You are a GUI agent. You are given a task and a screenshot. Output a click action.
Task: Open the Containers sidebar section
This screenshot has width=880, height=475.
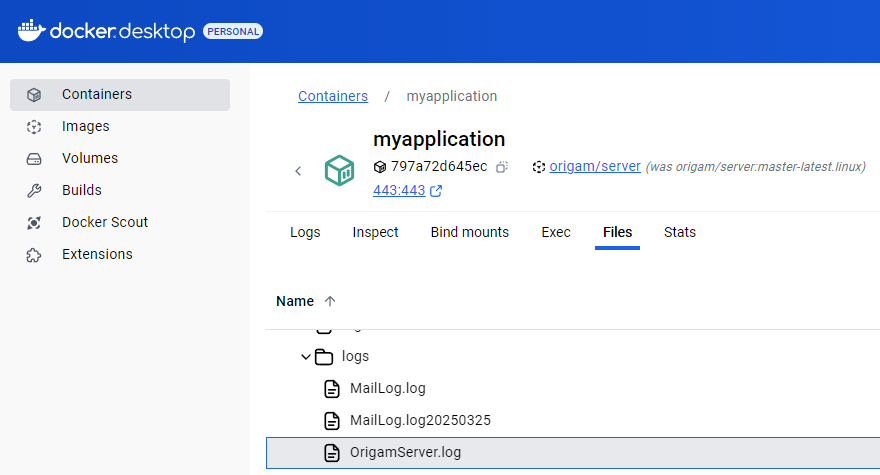120,94
